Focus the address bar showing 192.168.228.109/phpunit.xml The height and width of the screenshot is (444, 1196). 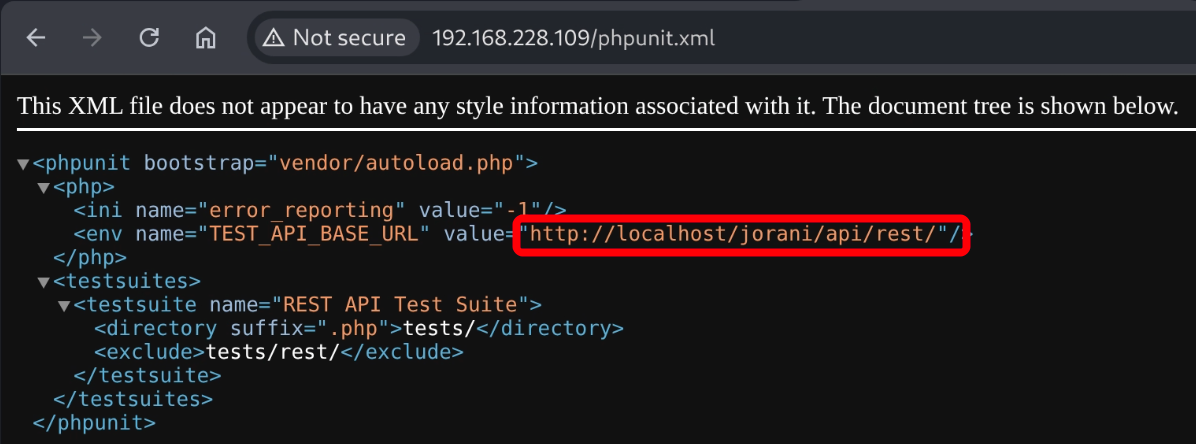(573, 38)
